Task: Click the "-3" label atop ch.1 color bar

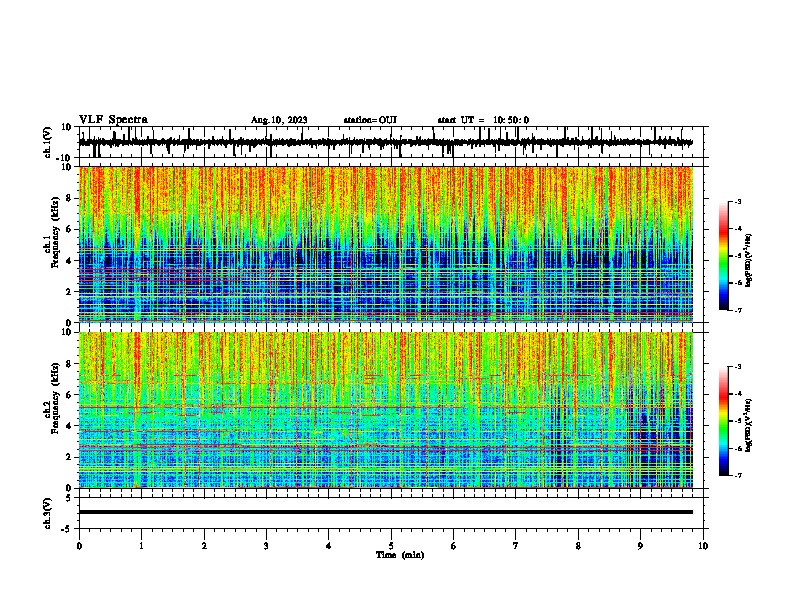Action: pos(738,201)
